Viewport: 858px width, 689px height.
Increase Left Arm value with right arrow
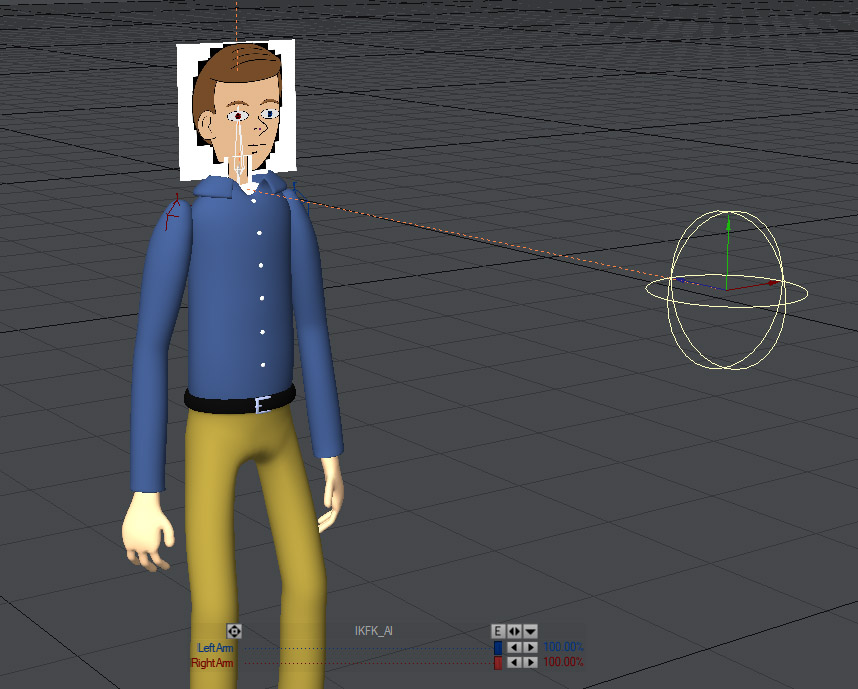coord(530,648)
